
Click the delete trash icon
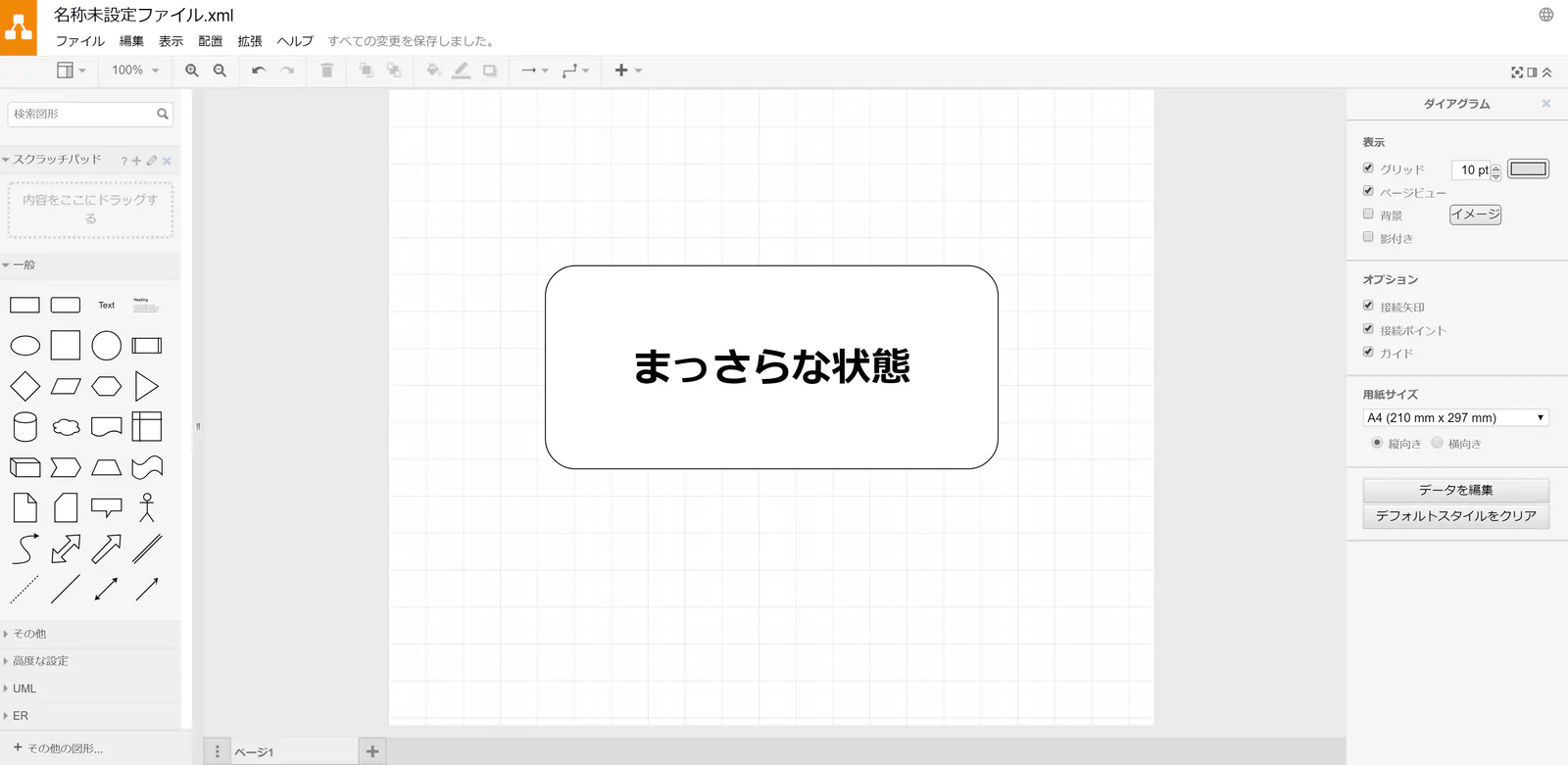[327, 71]
